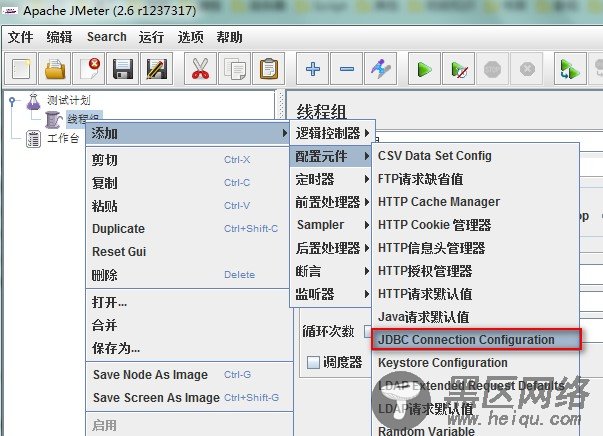Open the 编辑 menu
Screen dimensions: 603x436
(x=59, y=37)
